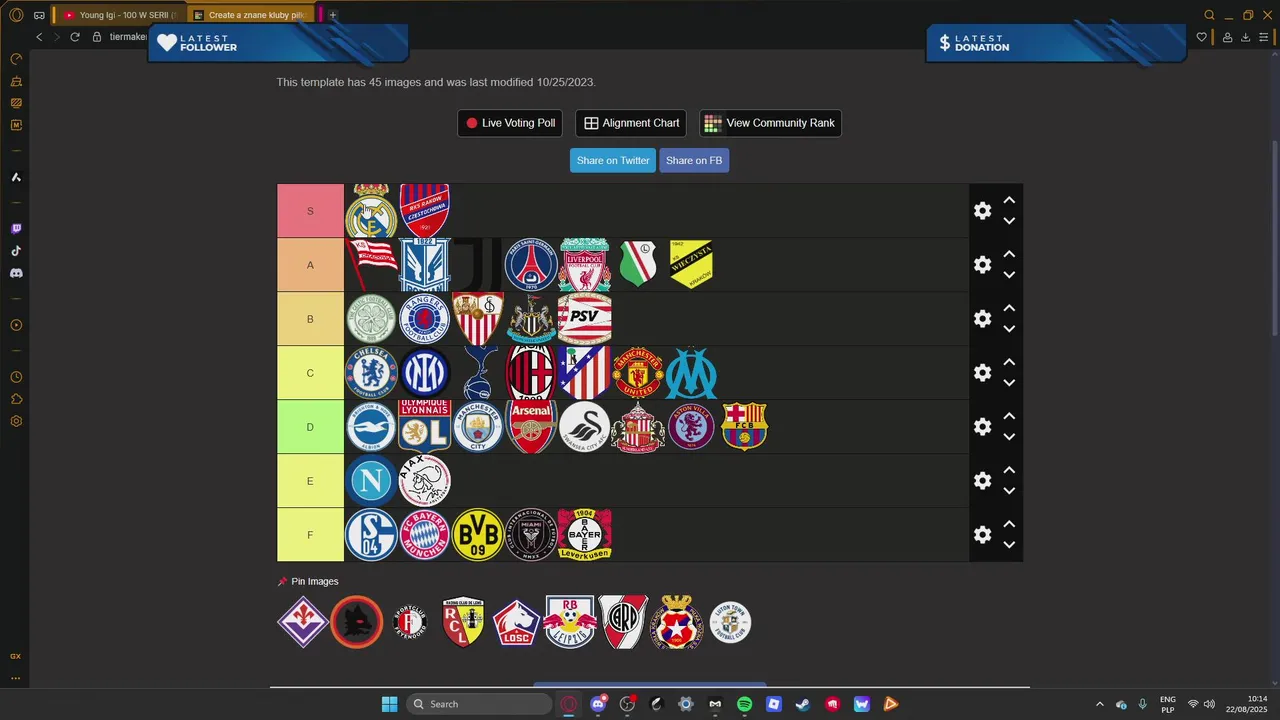
Task: Pick Luton Town crest from unranked images
Action: pyautogui.click(x=730, y=622)
